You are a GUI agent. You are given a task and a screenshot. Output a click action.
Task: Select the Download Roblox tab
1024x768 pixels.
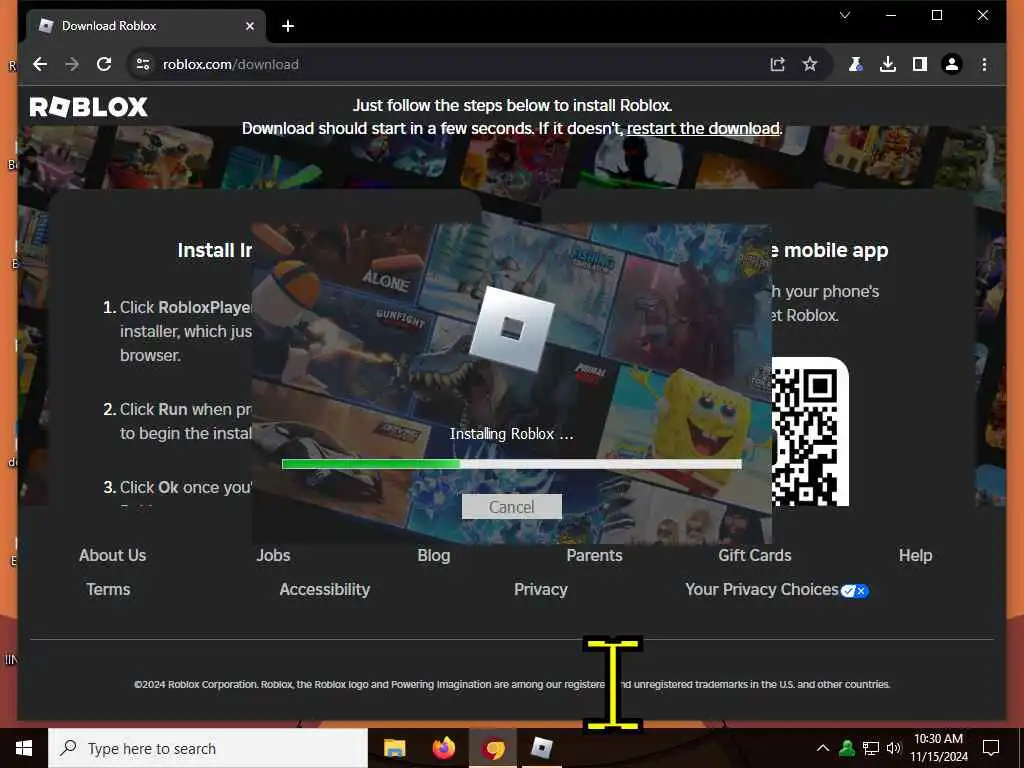click(x=146, y=26)
